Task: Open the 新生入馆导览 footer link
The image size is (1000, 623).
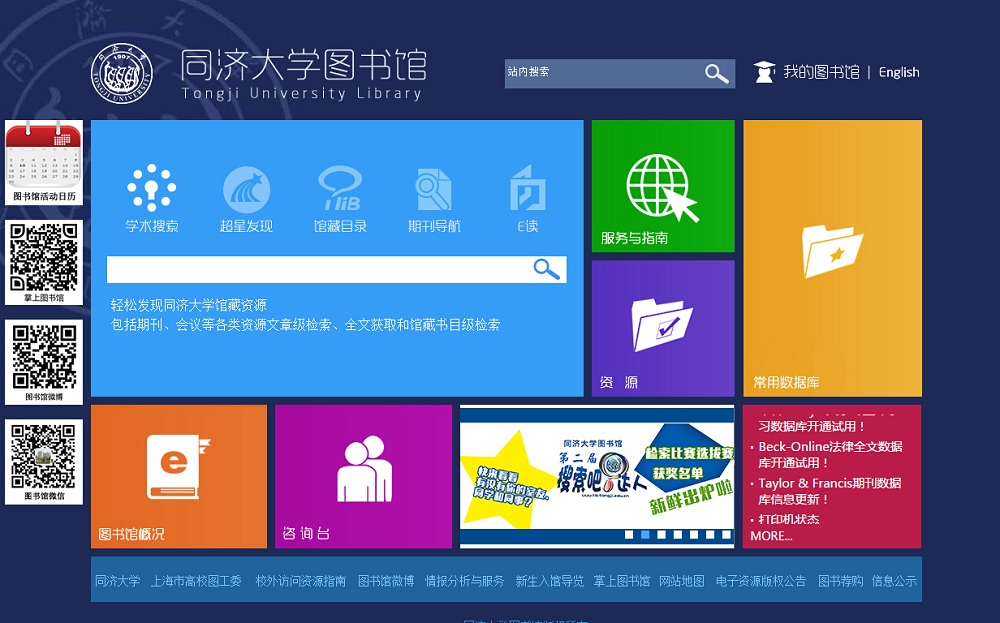Action: pyautogui.click(x=549, y=581)
